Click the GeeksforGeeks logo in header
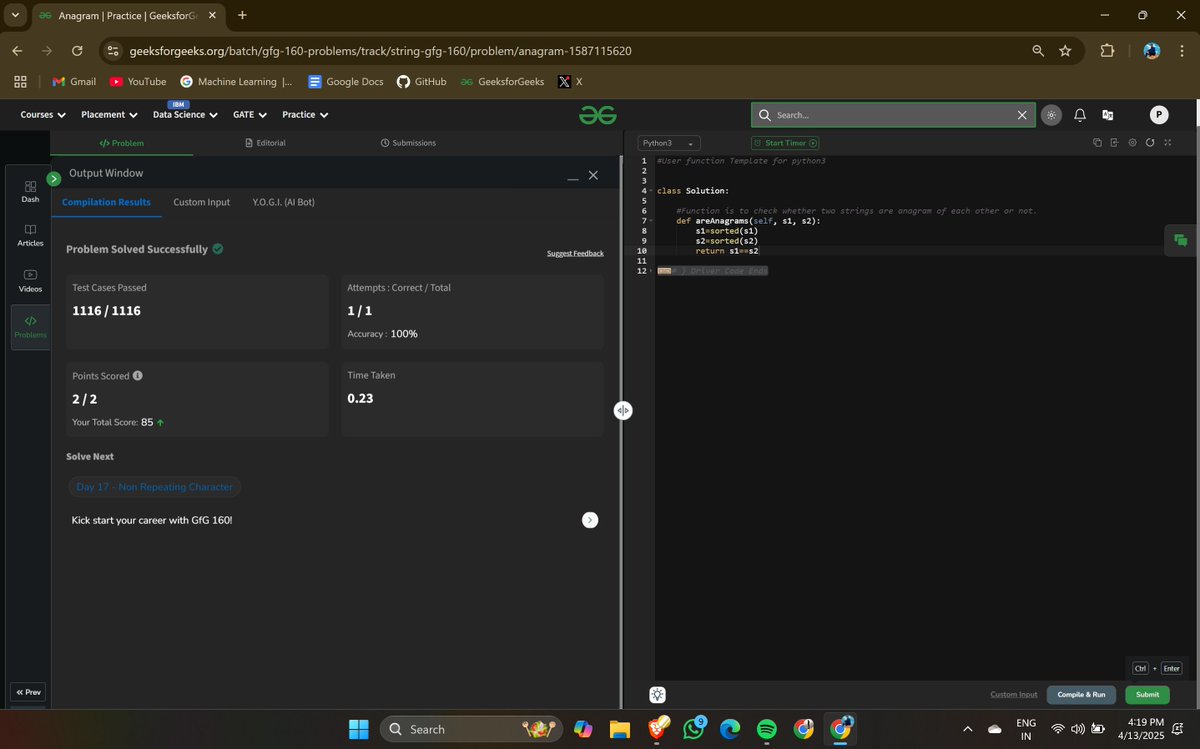 [597, 115]
